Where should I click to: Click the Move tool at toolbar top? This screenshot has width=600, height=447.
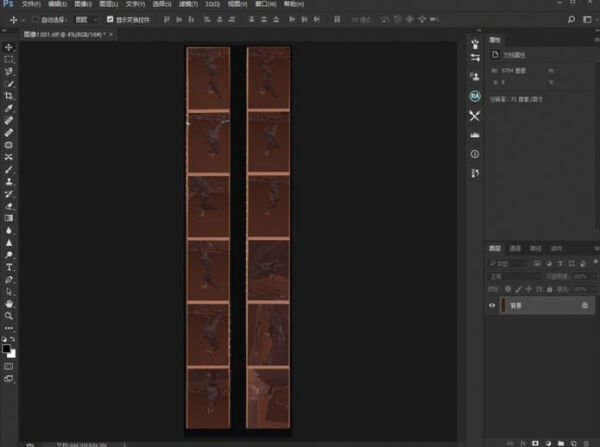tap(9, 47)
